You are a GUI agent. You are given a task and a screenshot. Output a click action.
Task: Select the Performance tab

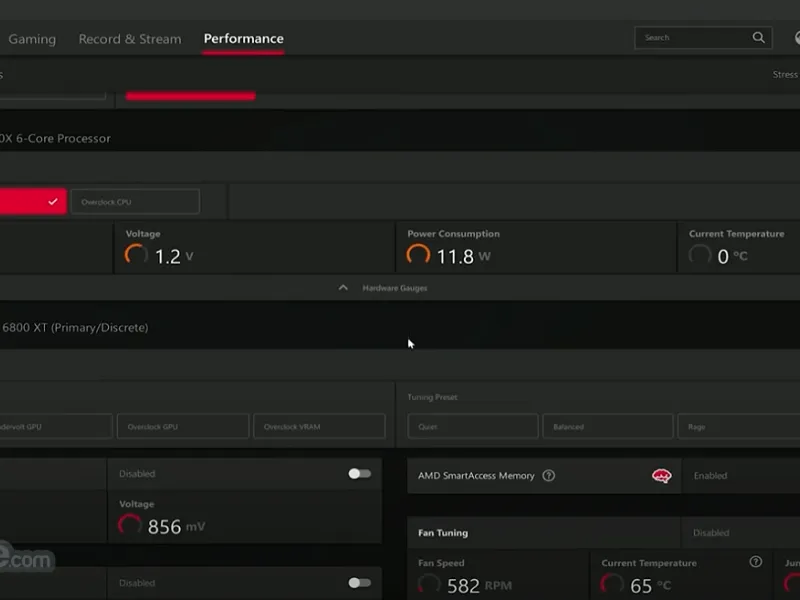coord(243,39)
